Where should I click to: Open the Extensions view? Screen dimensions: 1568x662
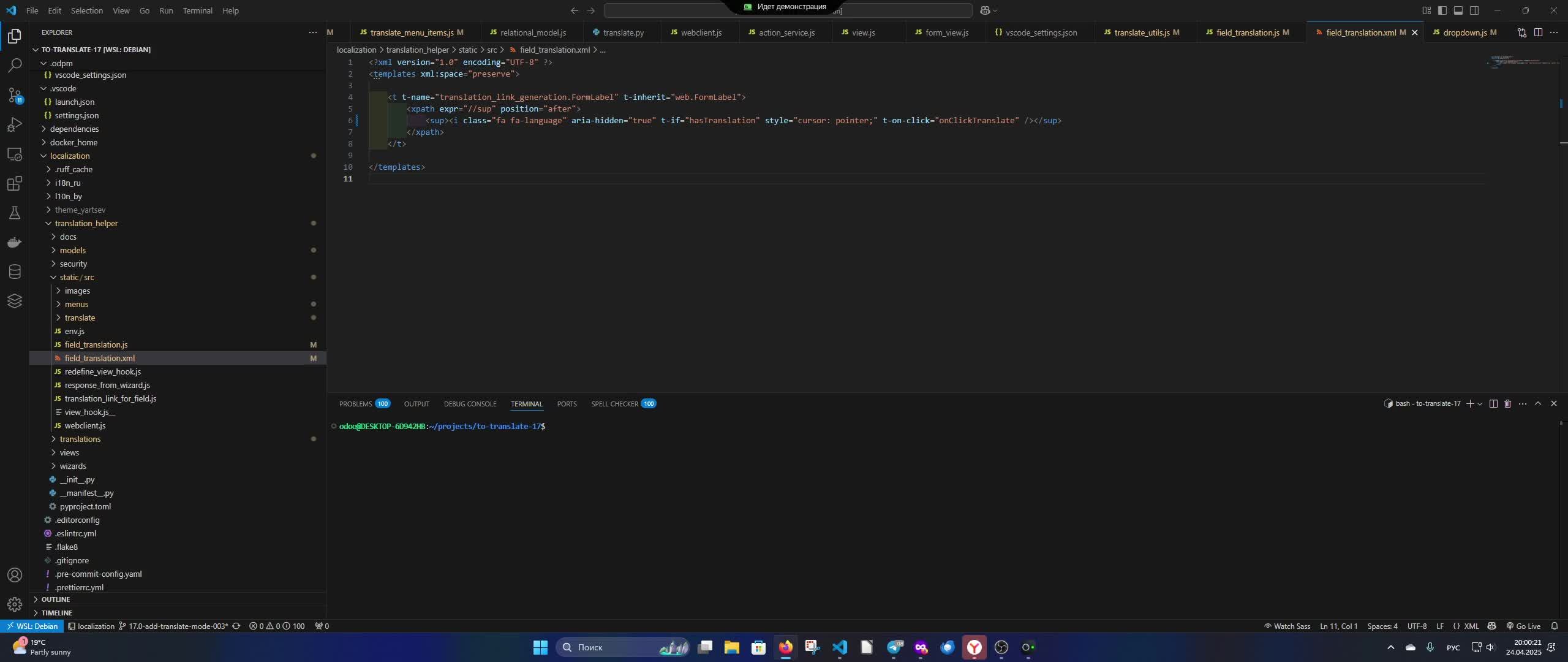coord(15,183)
